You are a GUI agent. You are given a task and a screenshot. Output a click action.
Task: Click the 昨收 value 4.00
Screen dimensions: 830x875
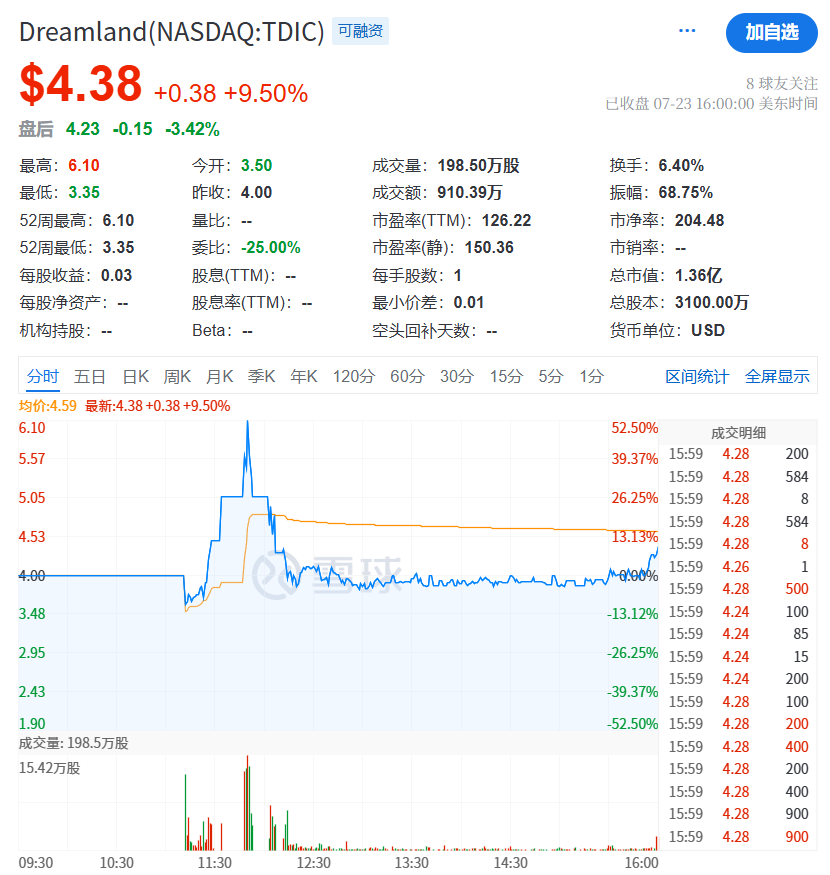256,193
